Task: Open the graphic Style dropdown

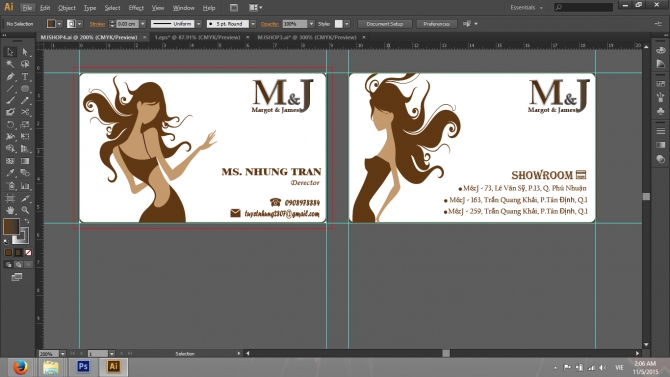Action: click(347, 24)
